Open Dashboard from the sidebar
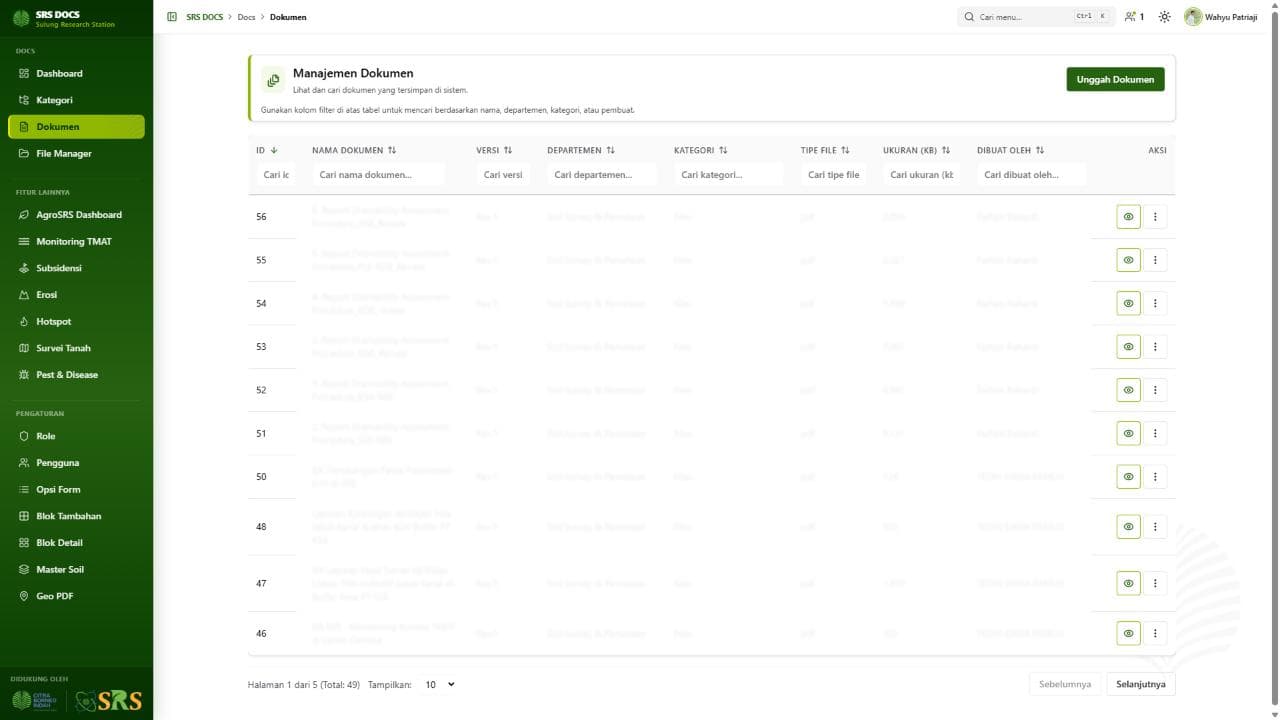Screen dimensions: 1280x720 pyautogui.click(x=76, y=73)
